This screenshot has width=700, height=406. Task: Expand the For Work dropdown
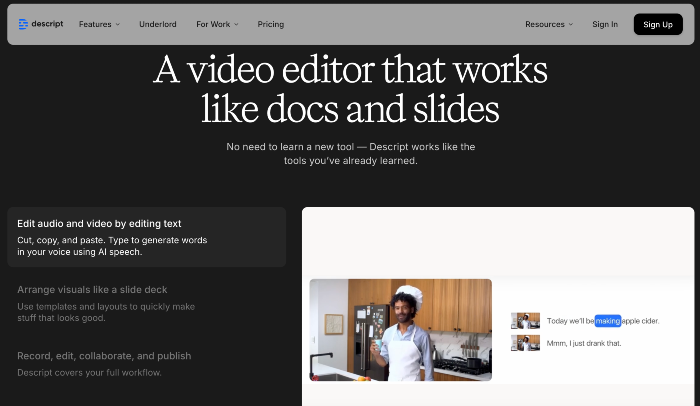coord(217,24)
